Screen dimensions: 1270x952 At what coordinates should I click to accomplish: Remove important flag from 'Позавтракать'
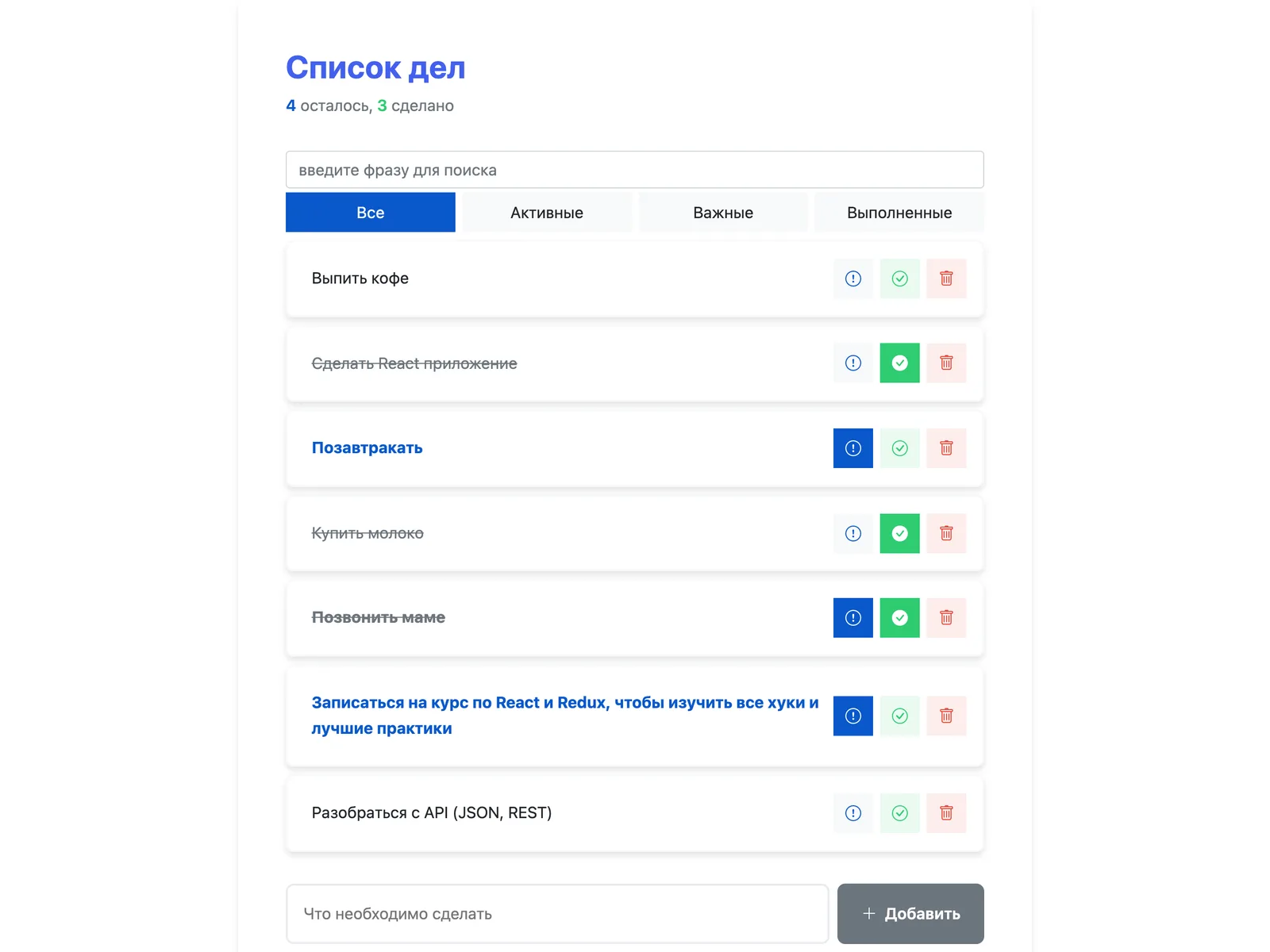852,448
